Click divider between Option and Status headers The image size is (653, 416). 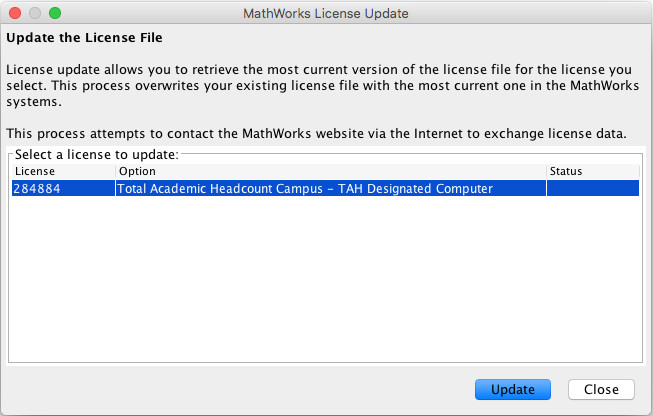point(546,172)
